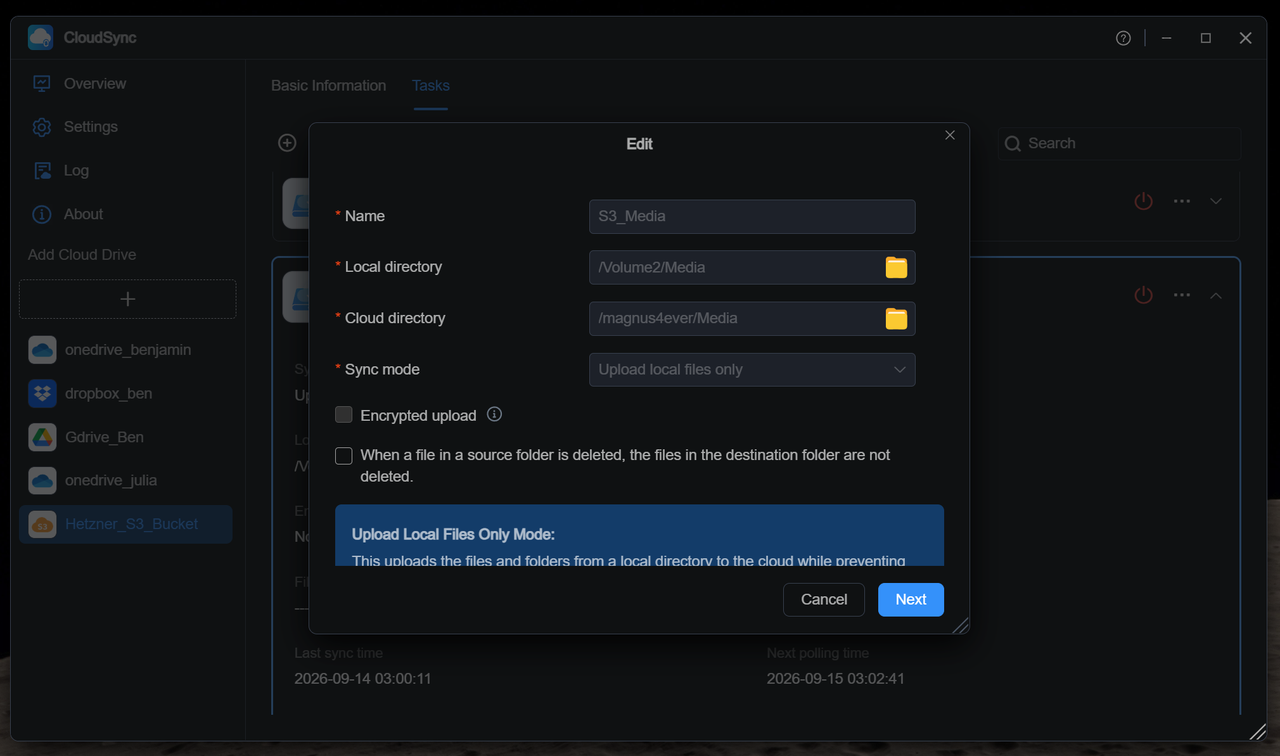Click the Next button

911,599
